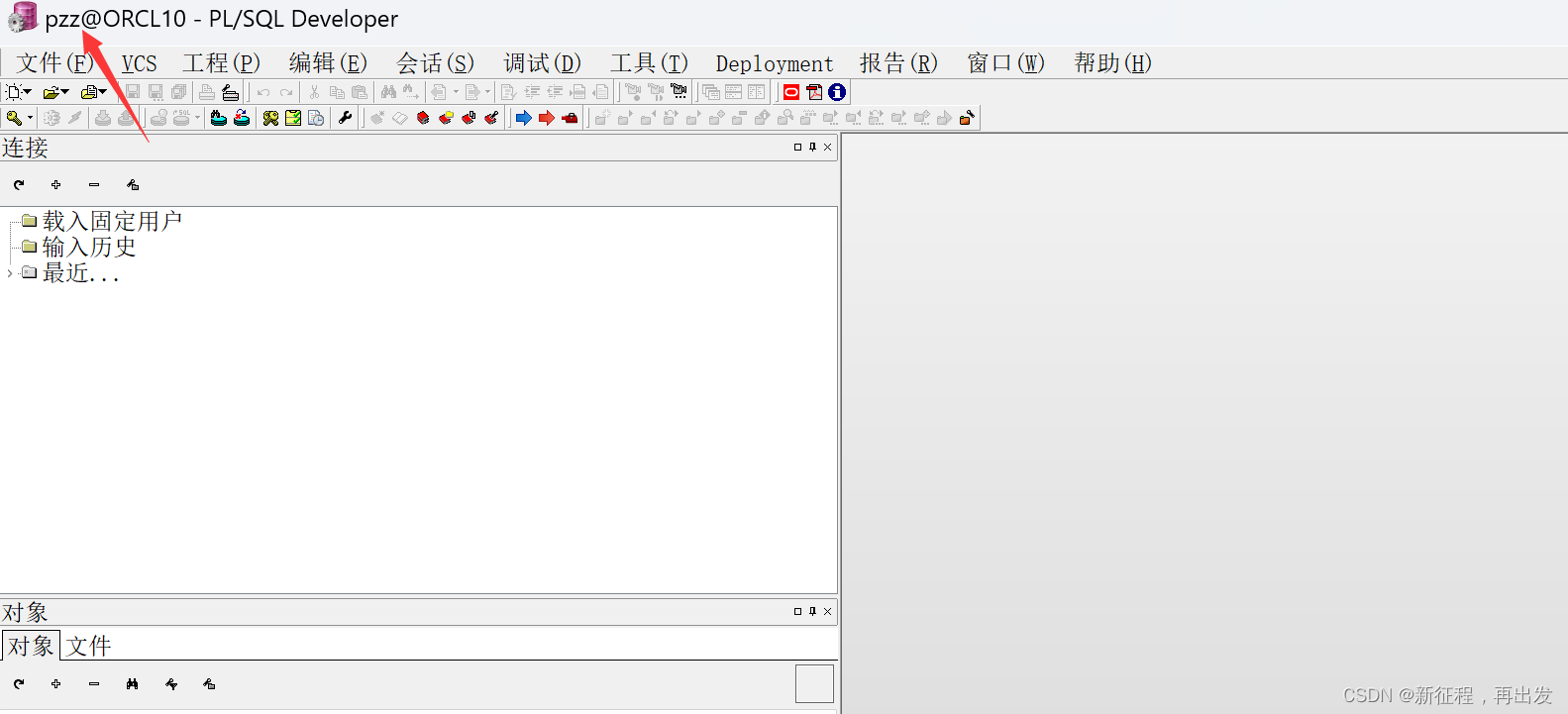Image resolution: width=1568 pixels, height=714 pixels.
Task: Click the plain red book icon
Action: click(x=423, y=118)
